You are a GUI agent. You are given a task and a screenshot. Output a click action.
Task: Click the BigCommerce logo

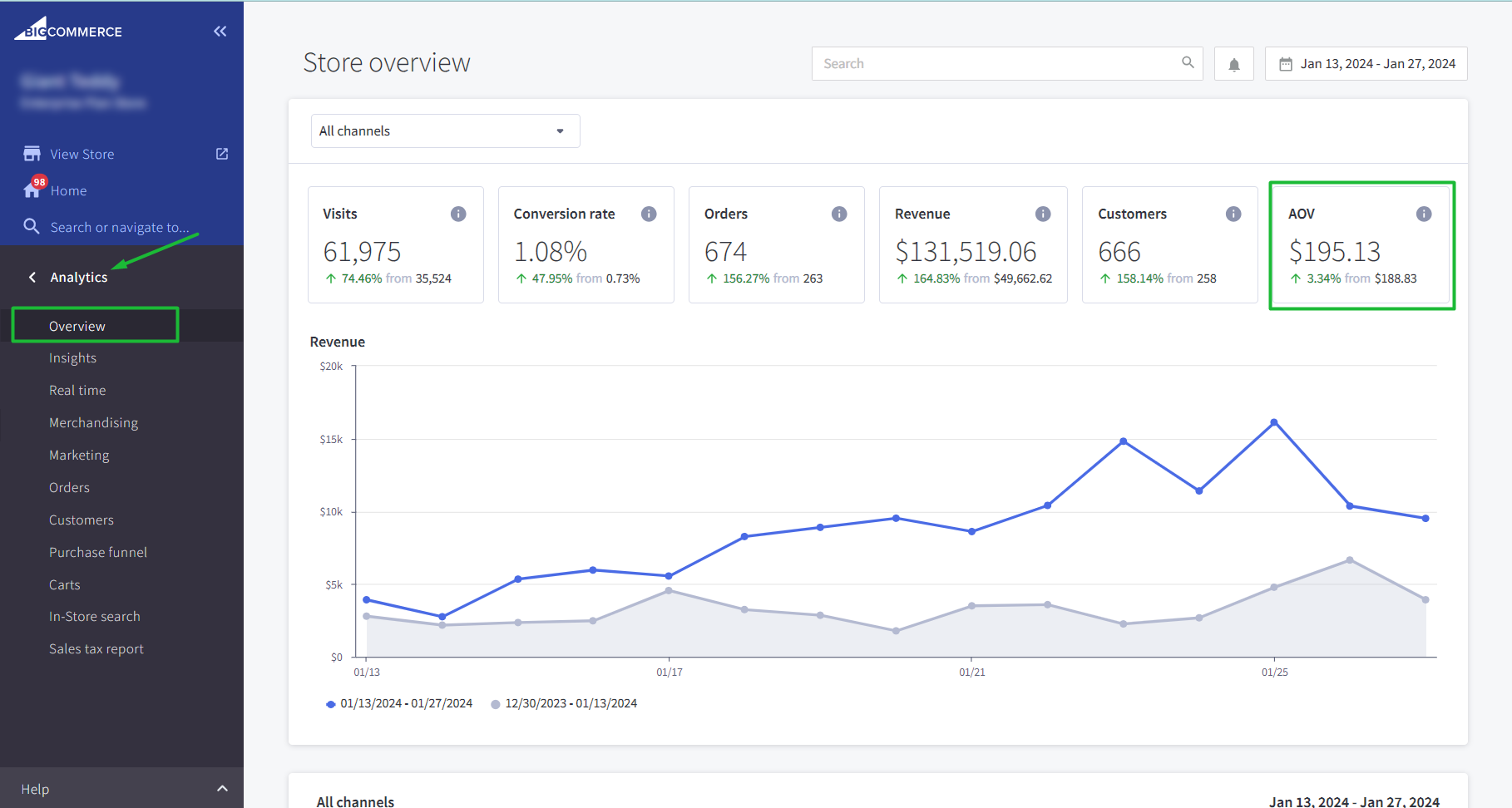[68, 29]
